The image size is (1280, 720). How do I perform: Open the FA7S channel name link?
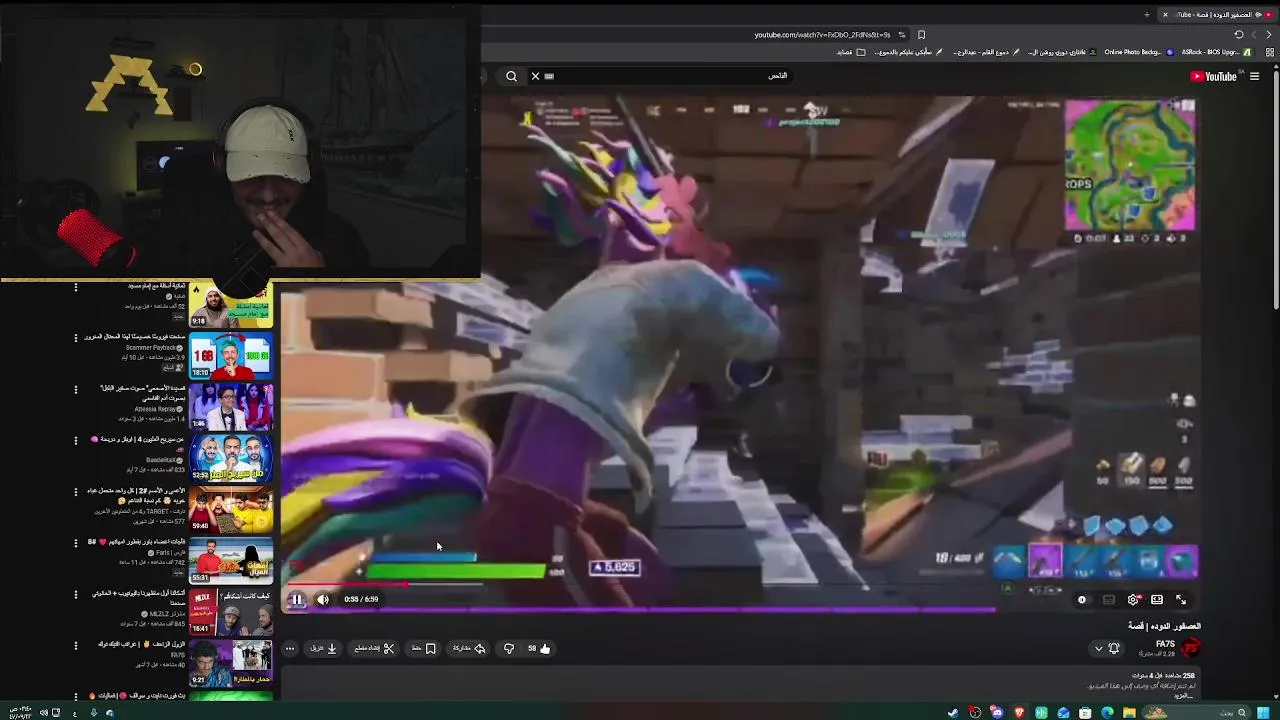[1165, 644]
